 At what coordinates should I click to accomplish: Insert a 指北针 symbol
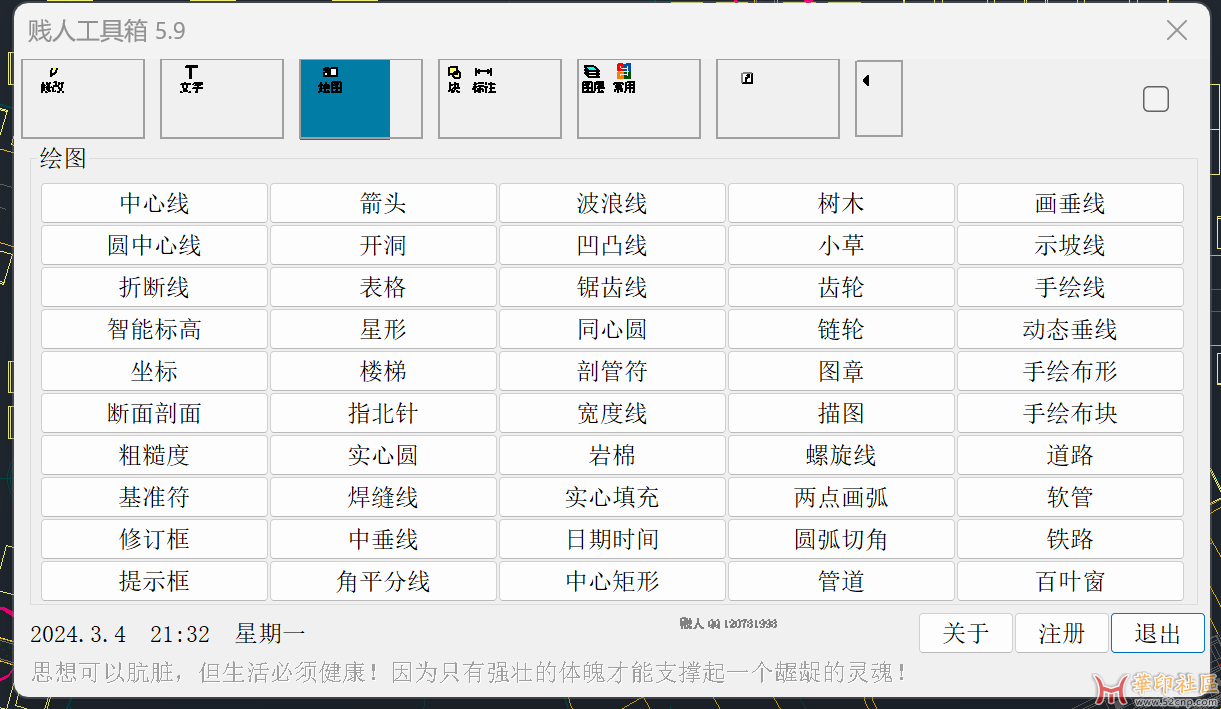pos(383,413)
